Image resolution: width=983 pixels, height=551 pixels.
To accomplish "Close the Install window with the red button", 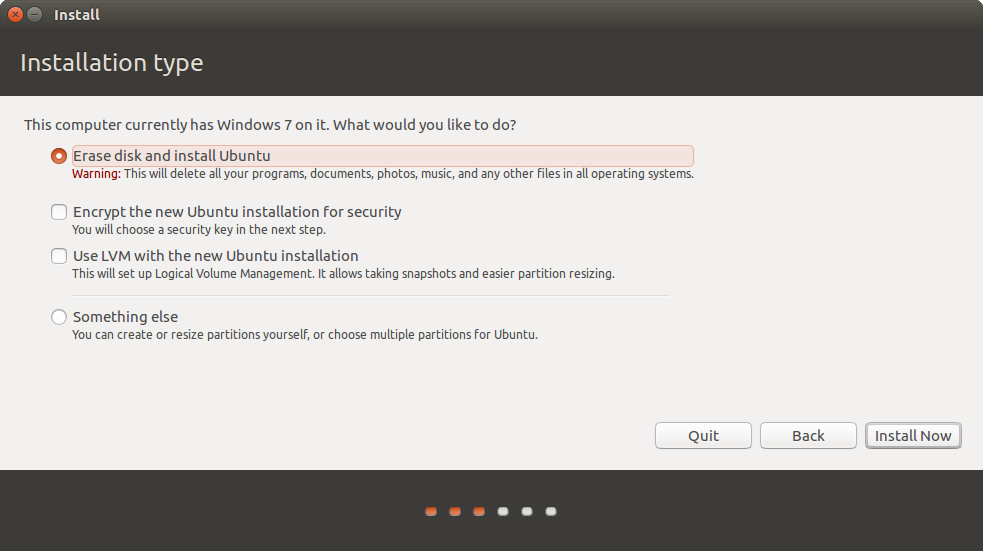I will tap(15, 15).
